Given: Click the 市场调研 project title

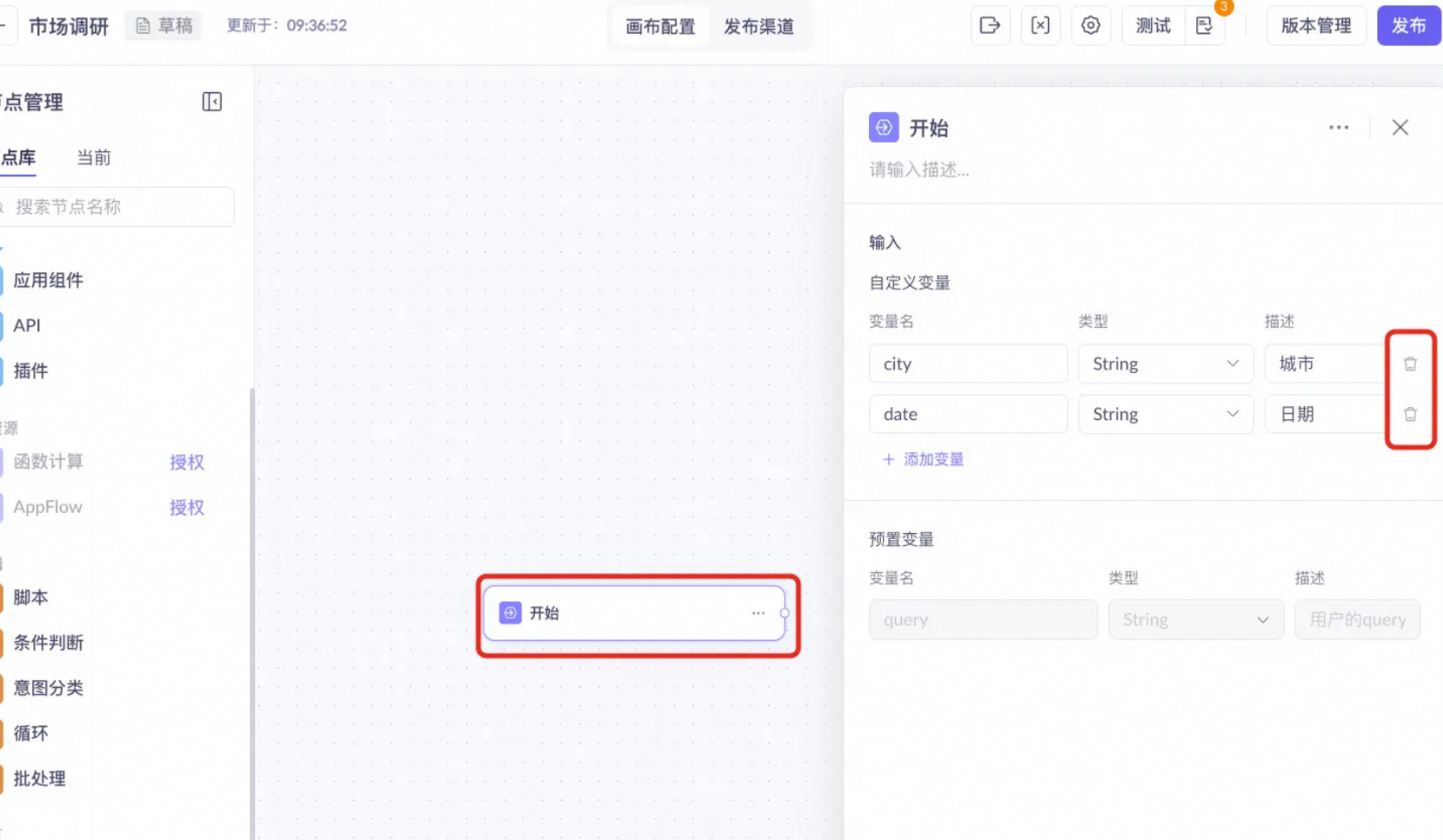Looking at the screenshot, I should 69,26.
